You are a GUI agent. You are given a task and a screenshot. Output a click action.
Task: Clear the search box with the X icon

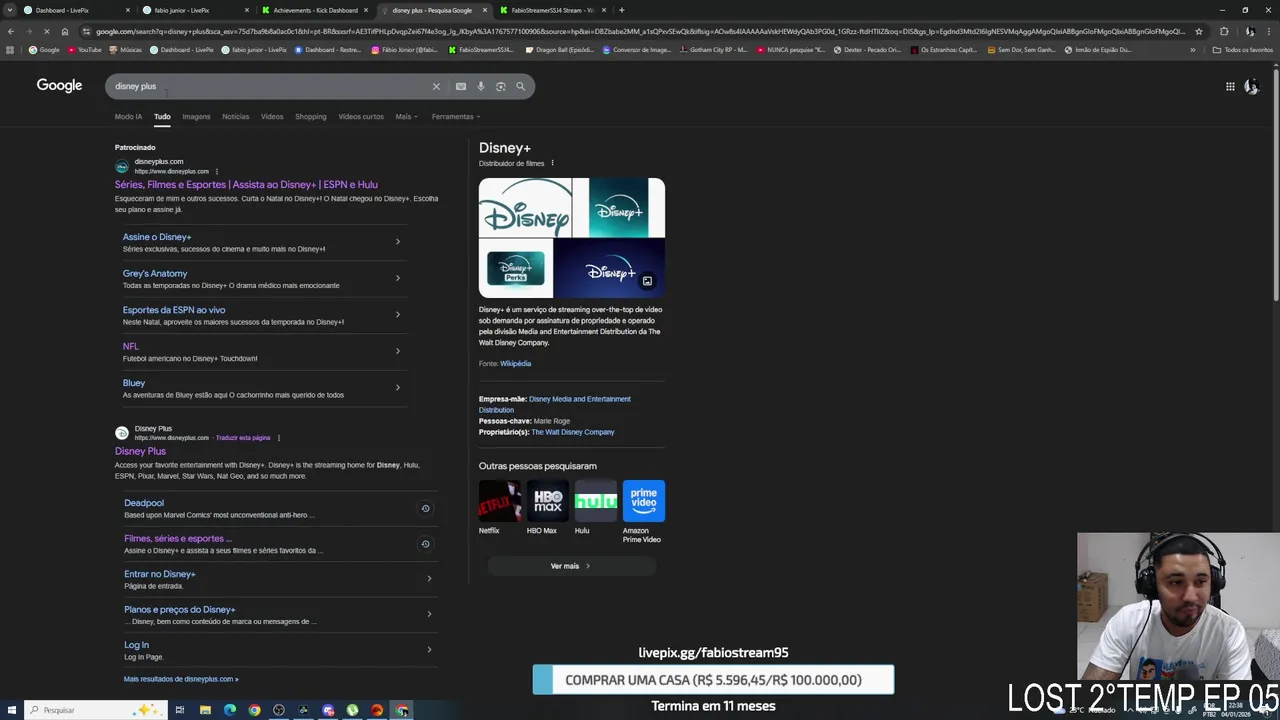coord(436,86)
